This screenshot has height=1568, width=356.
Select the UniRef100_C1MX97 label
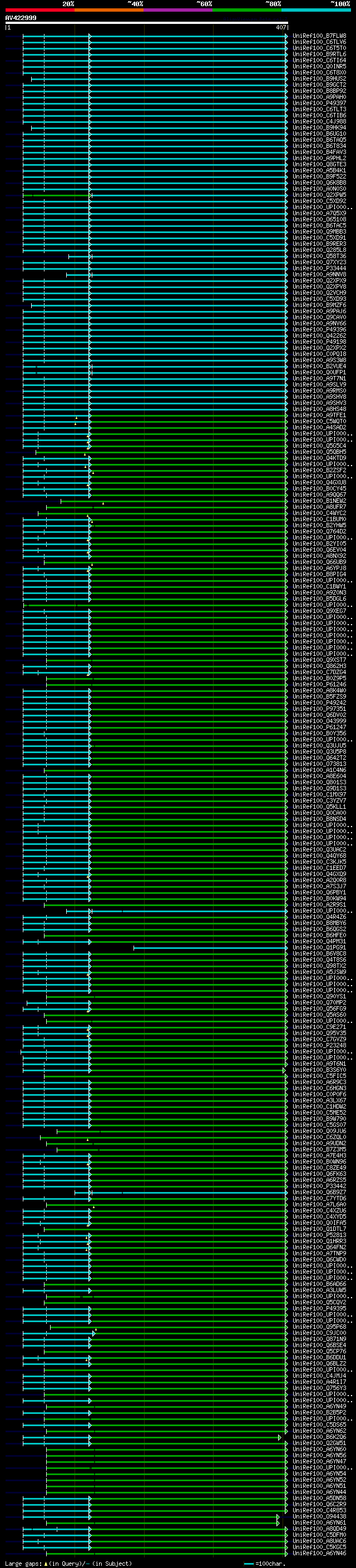(x=319, y=794)
